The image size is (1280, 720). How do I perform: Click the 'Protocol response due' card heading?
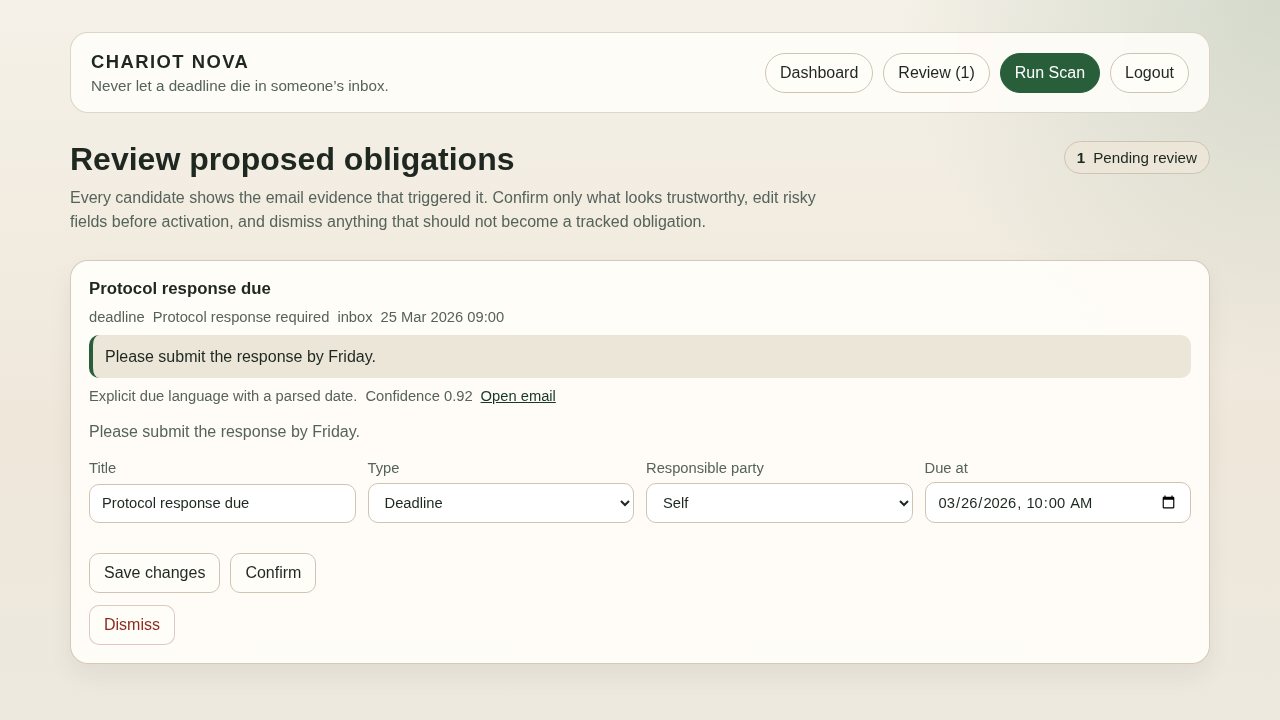point(180,289)
